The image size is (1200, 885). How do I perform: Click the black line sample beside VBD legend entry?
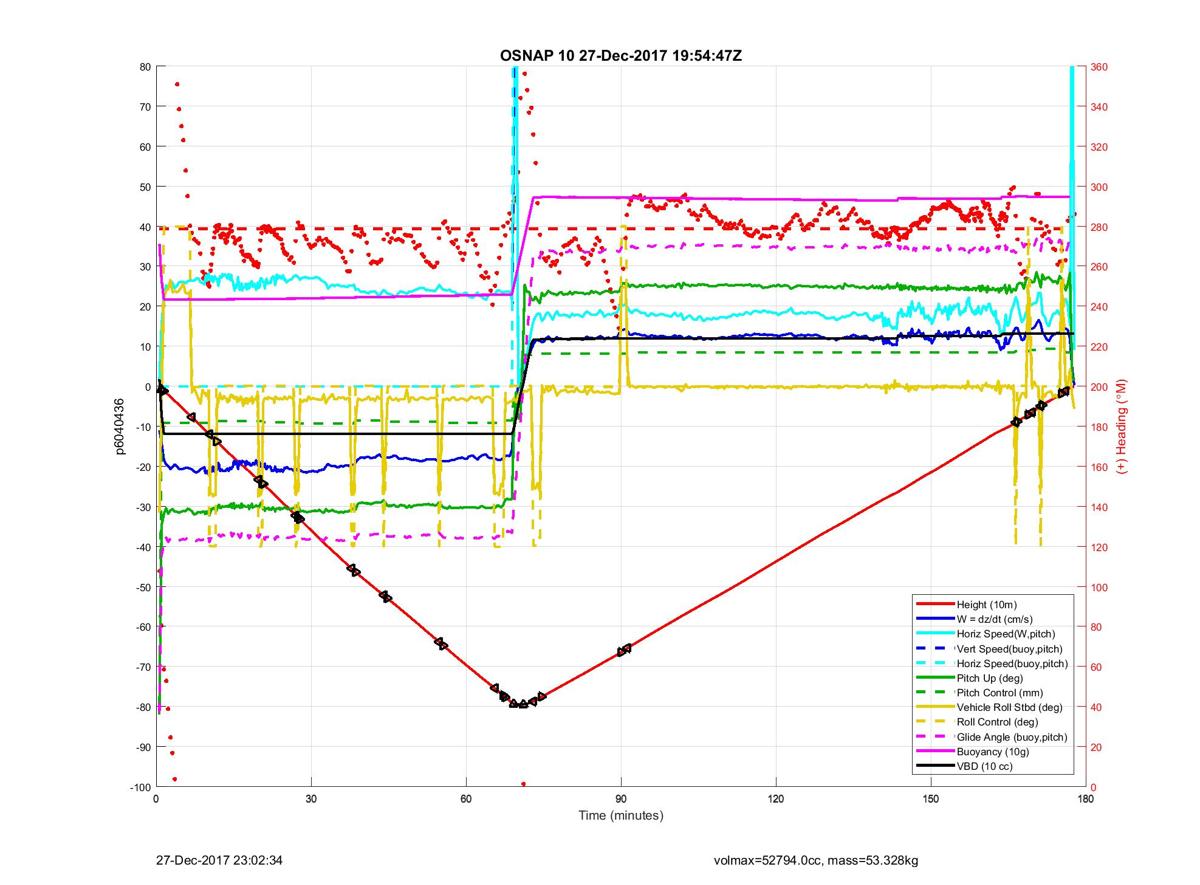coord(934,765)
